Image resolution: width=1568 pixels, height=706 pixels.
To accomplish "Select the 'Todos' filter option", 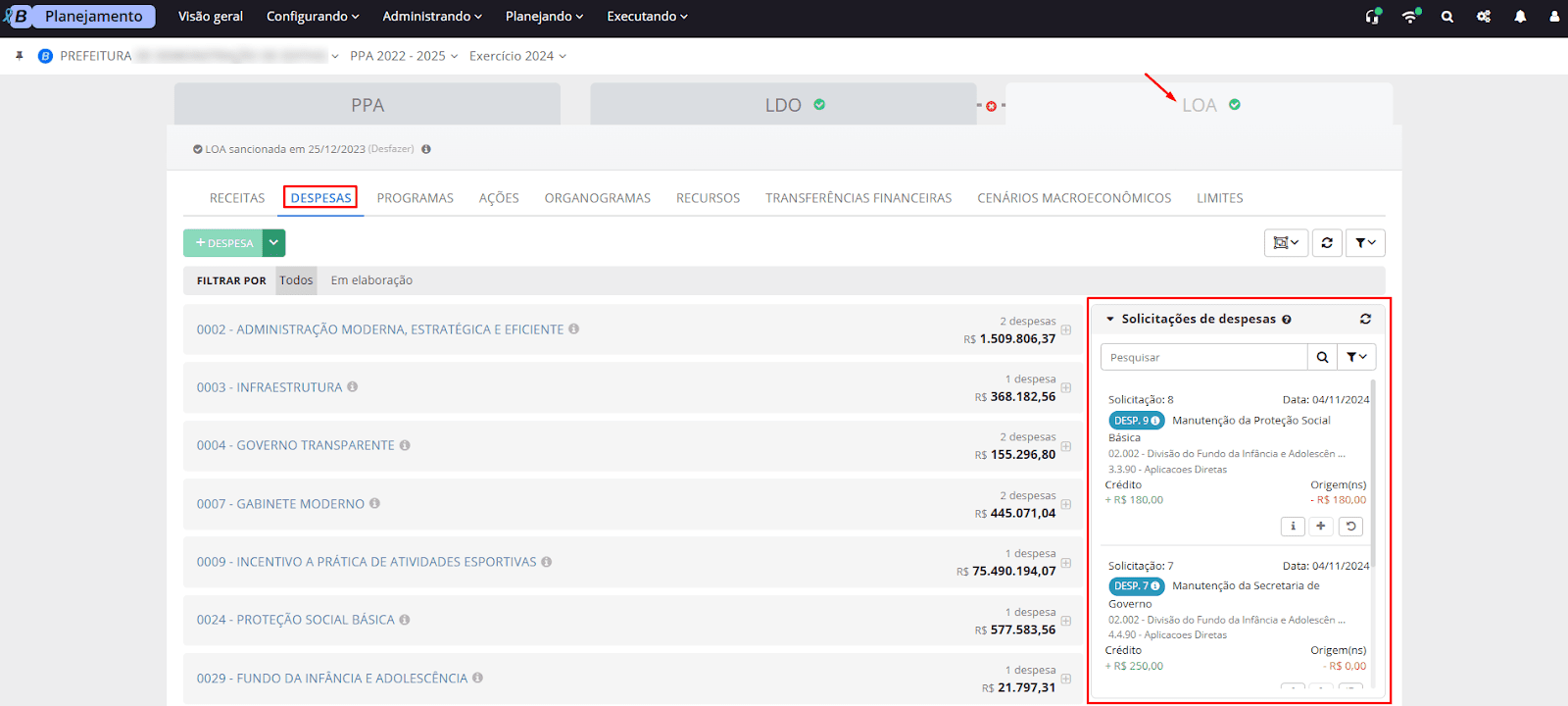I will pyautogui.click(x=296, y=280).
